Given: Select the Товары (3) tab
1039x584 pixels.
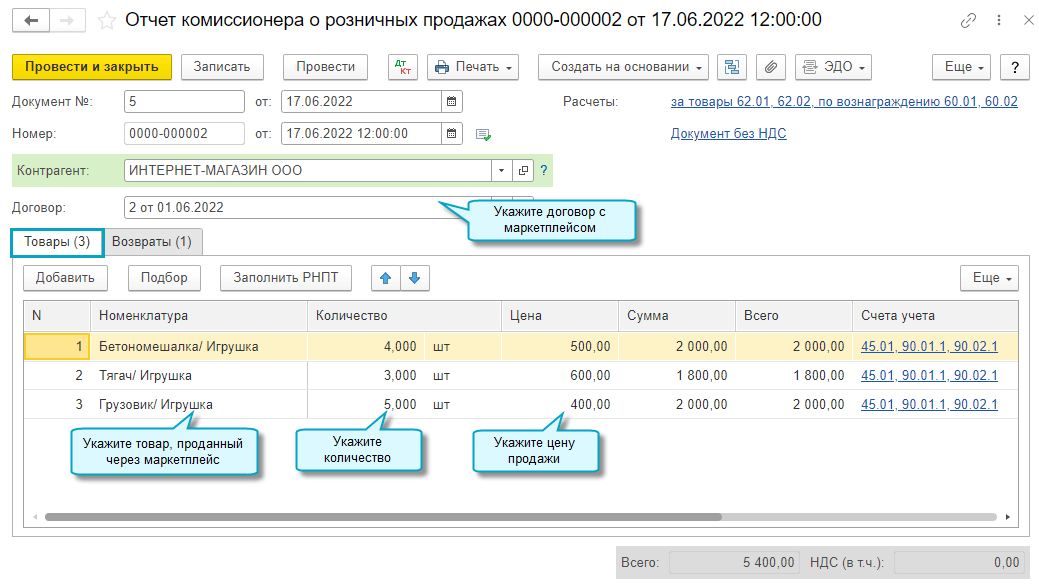Looking at the screenshot, I should point(57,242).
